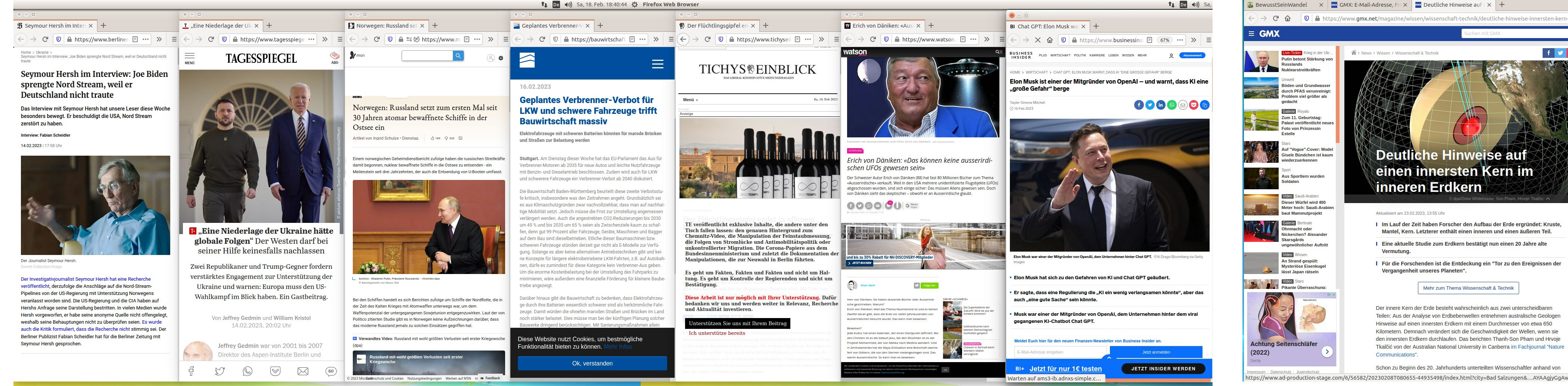This screenshot has height=386, width=1568.
Task: Open the Mehr Infos cookie link
Action: coord(618,347)
